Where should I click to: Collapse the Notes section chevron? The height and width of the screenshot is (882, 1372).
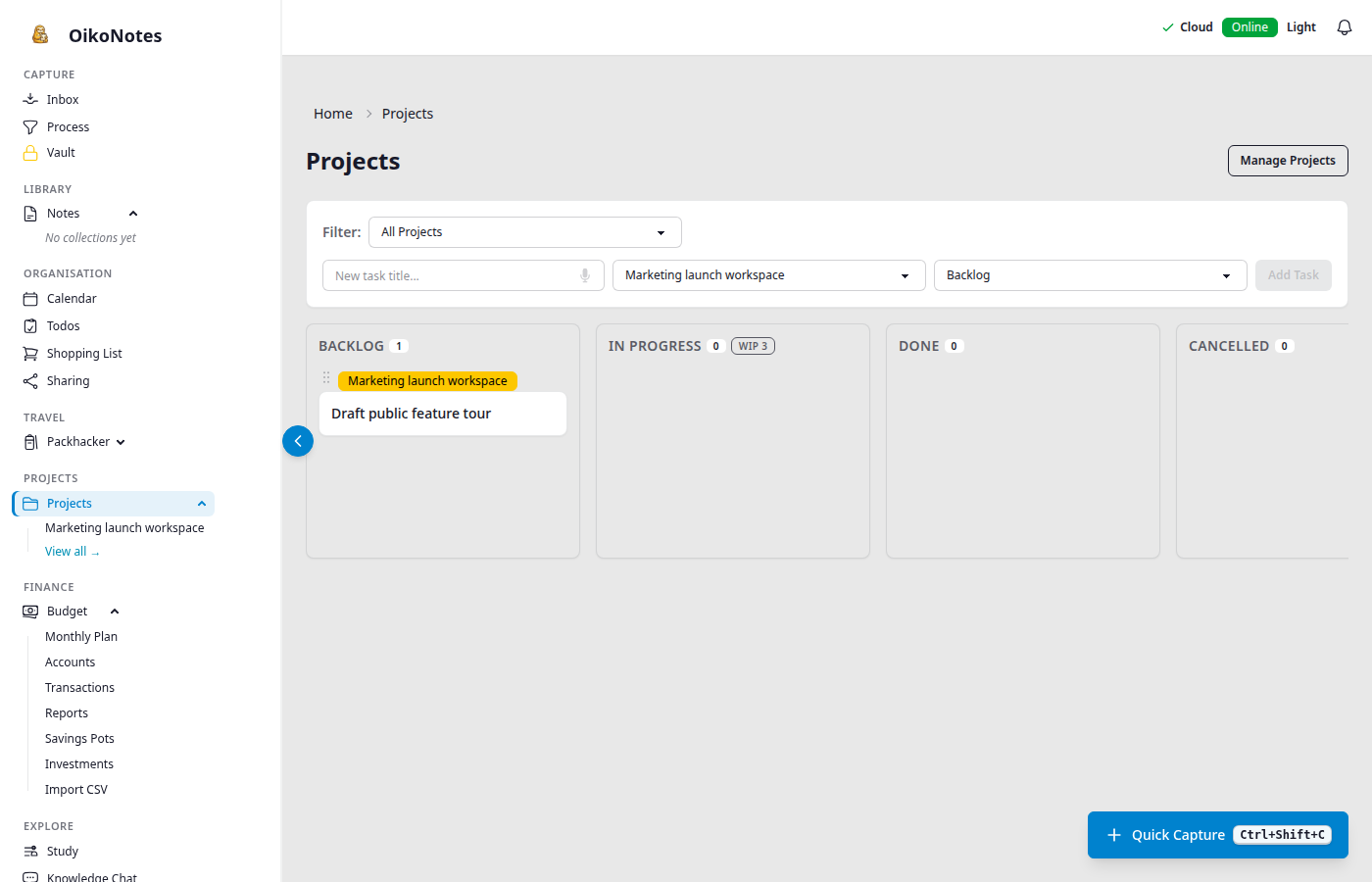point(133,214)
